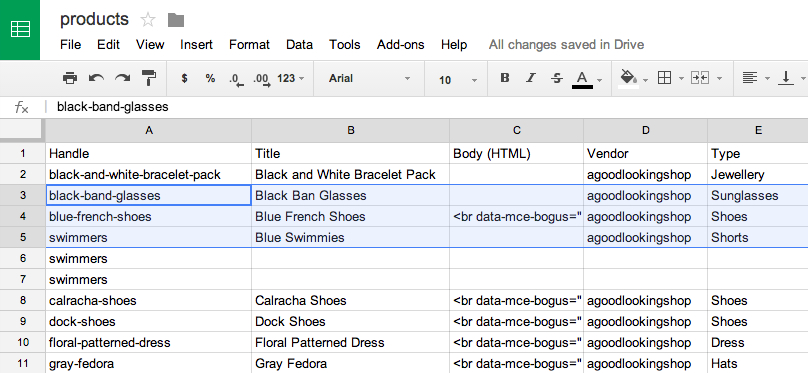Open the Arial font dropdown
Screen dimensions: 808x373
coord(369,78)
